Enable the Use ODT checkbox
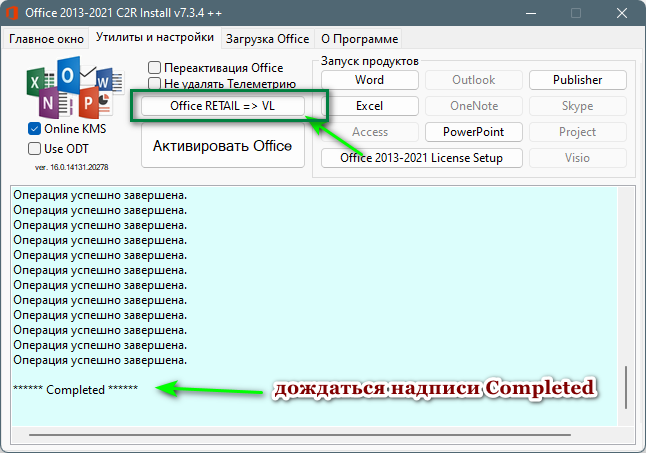Image resolution: width=646 pixels, height=453 pixels. [x=35, y=149]
